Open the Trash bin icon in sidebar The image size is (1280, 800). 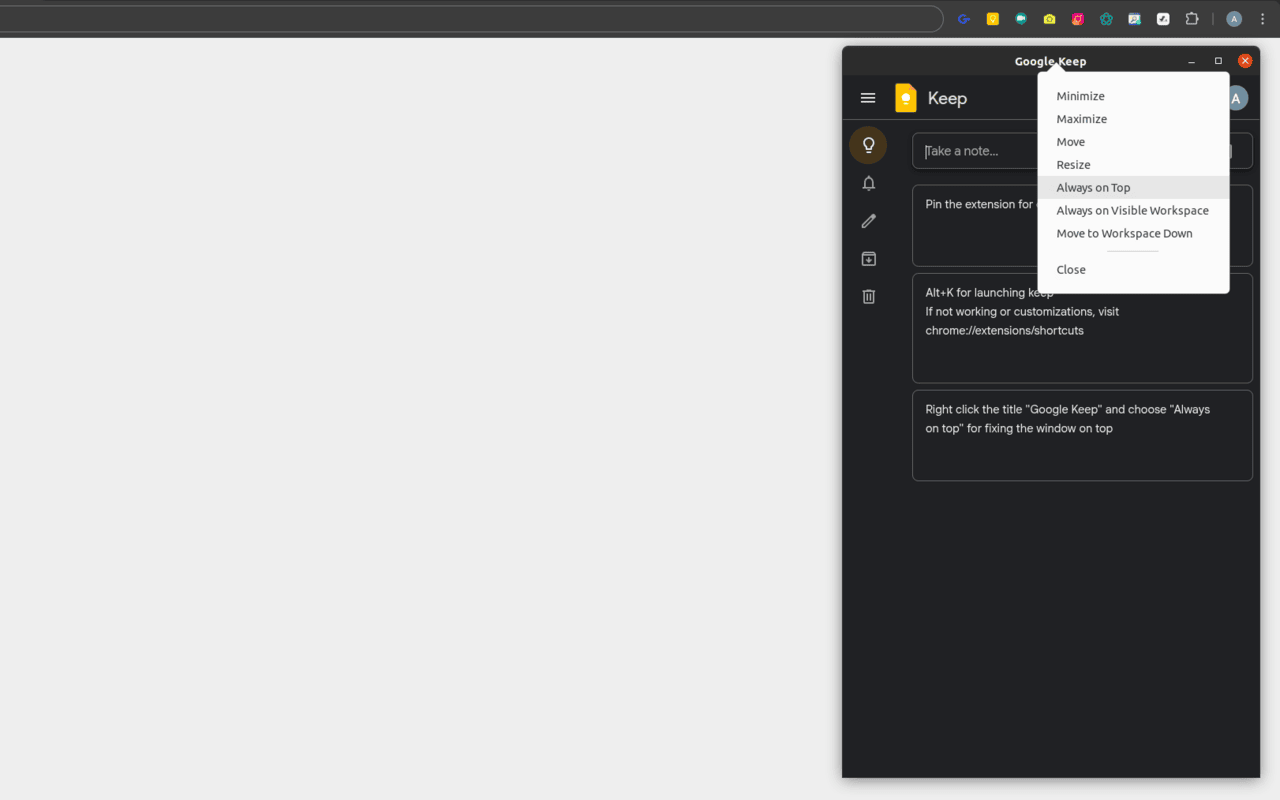(x=868, y=297)
